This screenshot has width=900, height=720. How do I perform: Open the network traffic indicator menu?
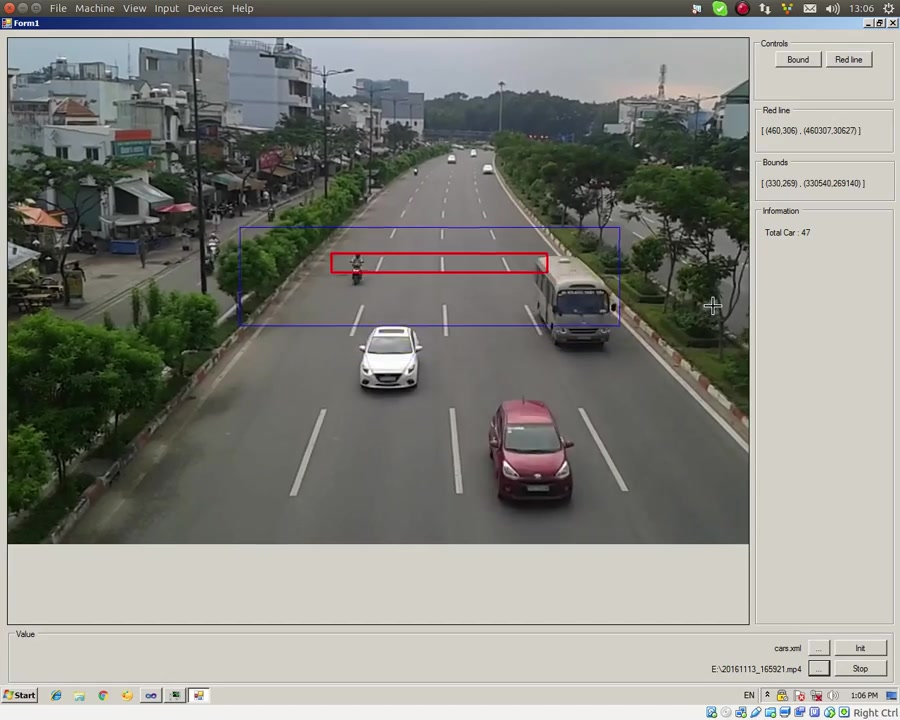(766, 8)
